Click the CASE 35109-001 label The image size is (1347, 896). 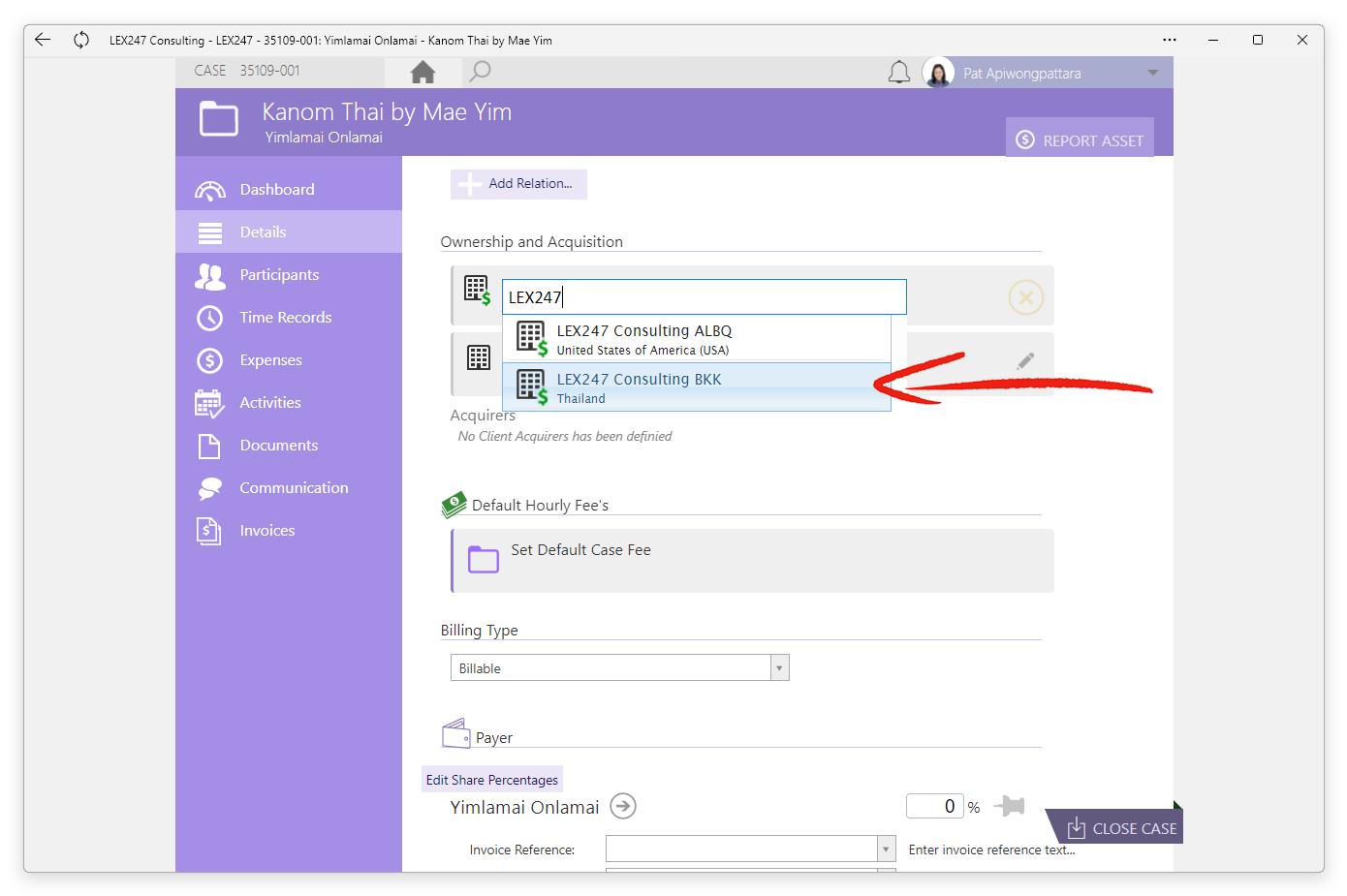pos(247,71)
